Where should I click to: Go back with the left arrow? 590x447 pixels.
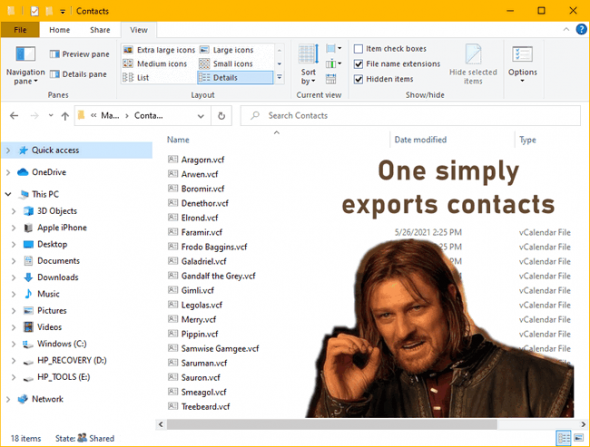tap(14, 116)
